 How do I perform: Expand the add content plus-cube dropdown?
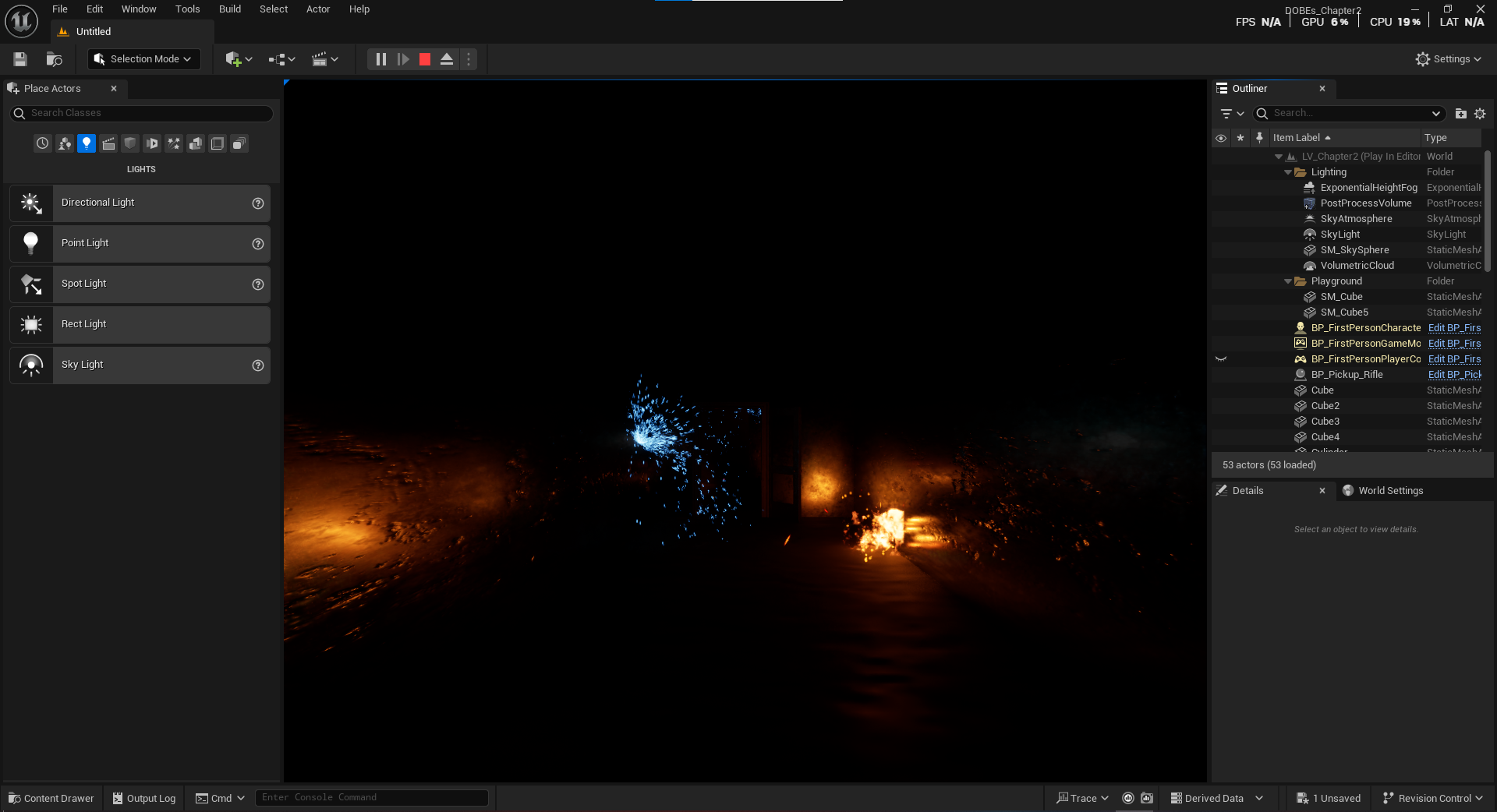click(x=239, y=59)
